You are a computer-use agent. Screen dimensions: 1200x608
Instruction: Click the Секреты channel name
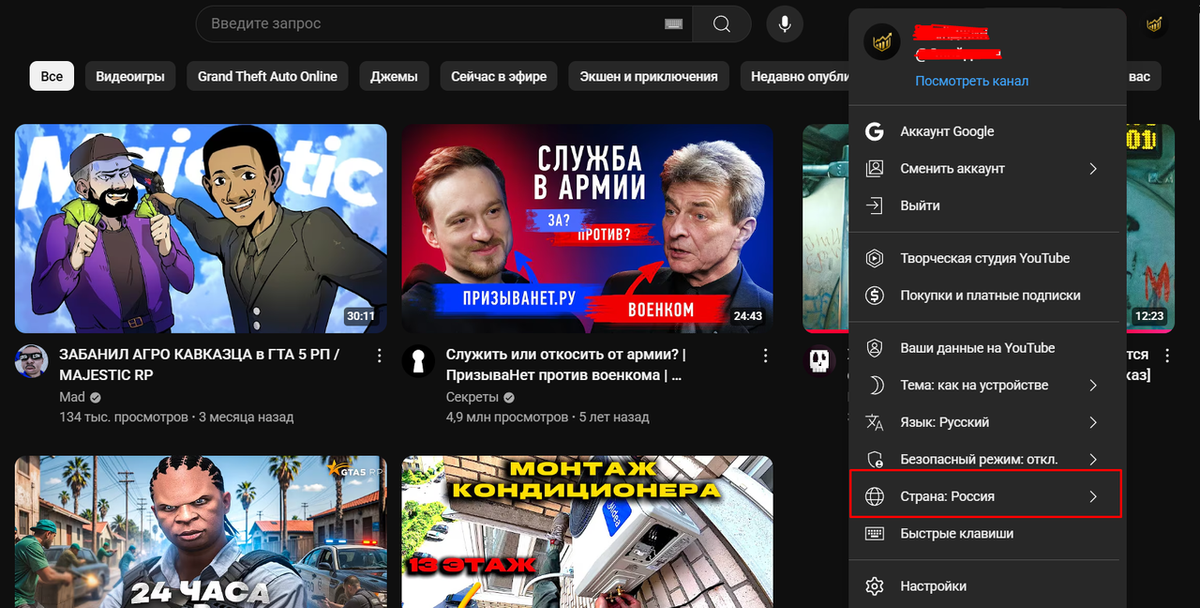point(472,397)
